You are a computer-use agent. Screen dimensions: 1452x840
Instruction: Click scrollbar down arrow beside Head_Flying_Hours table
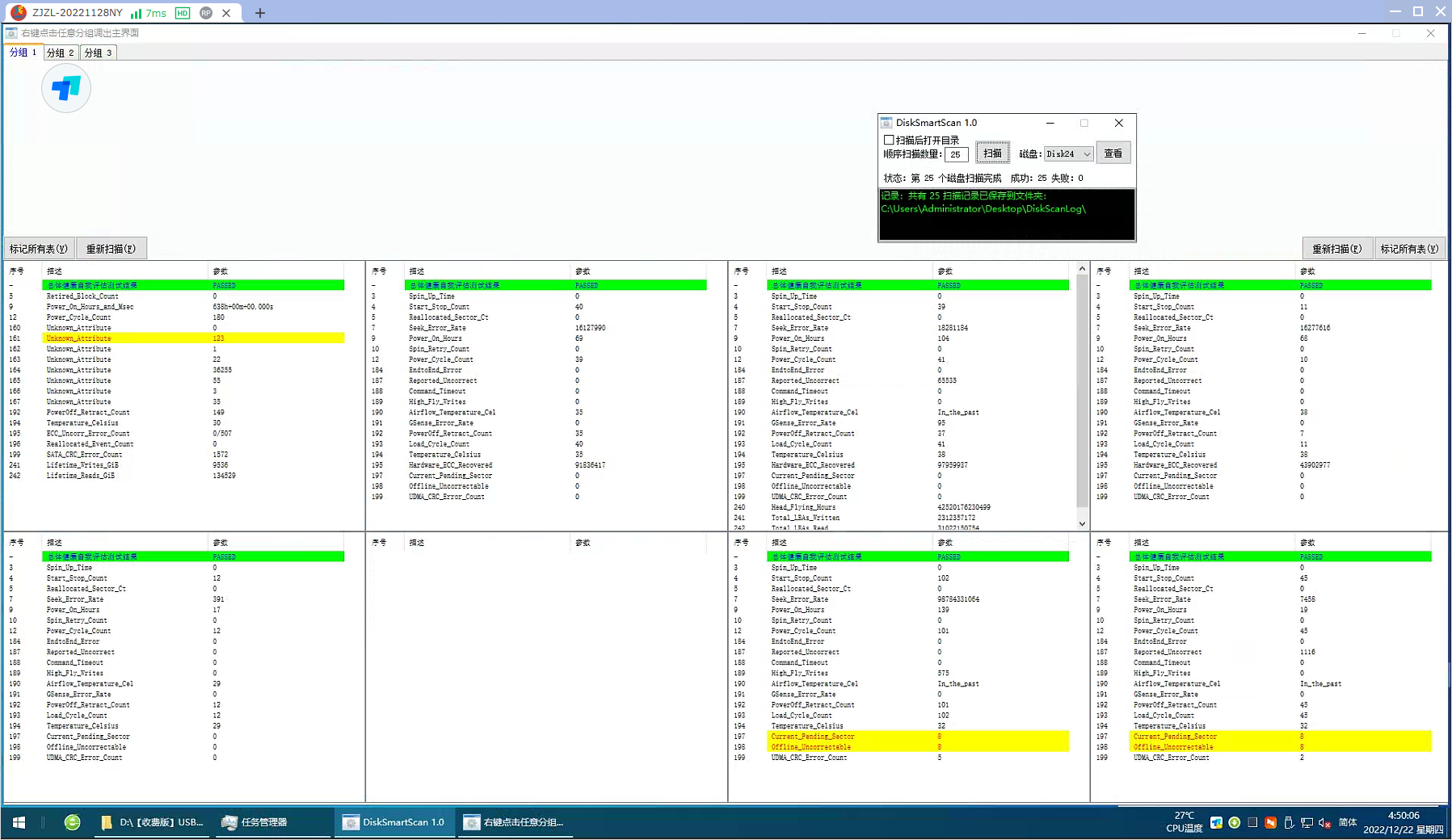pos(1082,523)
